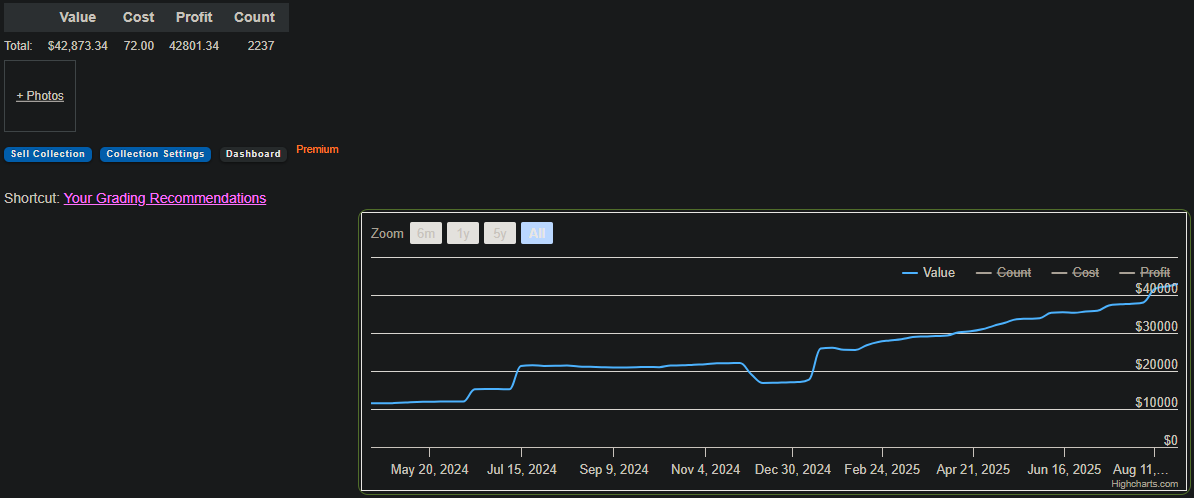
Task: Toggle the Value series in legend
Action: (x=928, y=273)
